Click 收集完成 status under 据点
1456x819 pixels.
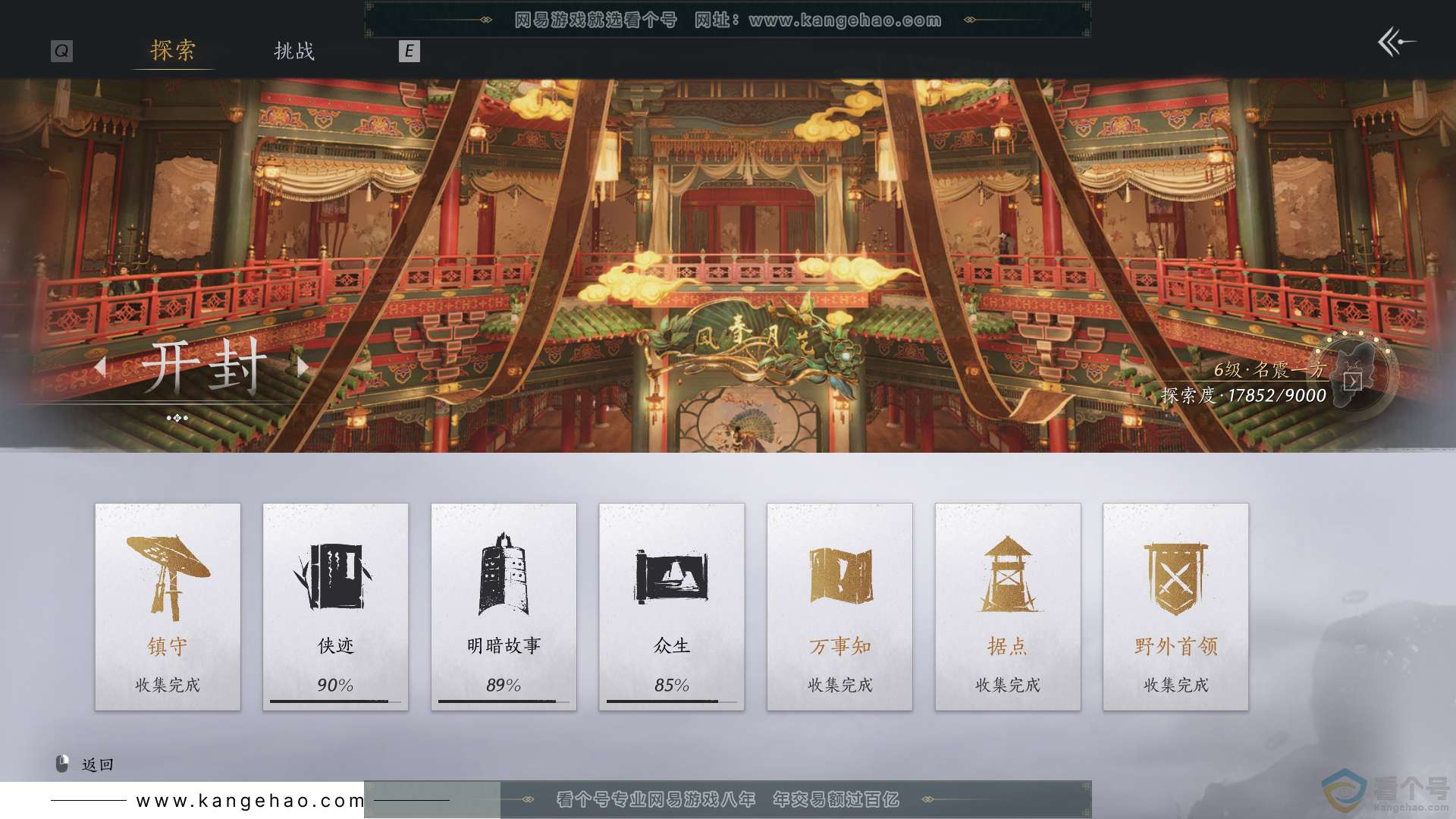(1008, 685)
